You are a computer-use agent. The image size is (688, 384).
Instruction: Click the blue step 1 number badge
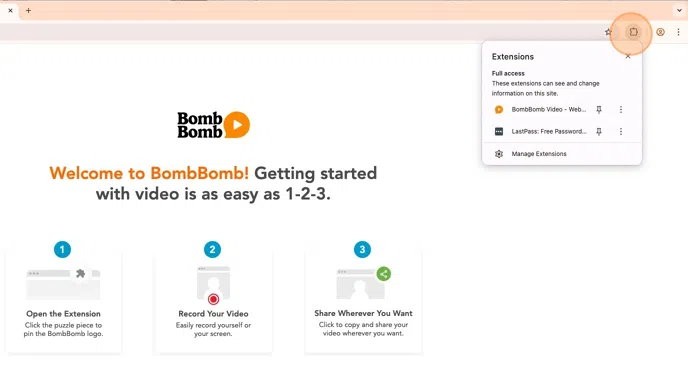[62, 250]
